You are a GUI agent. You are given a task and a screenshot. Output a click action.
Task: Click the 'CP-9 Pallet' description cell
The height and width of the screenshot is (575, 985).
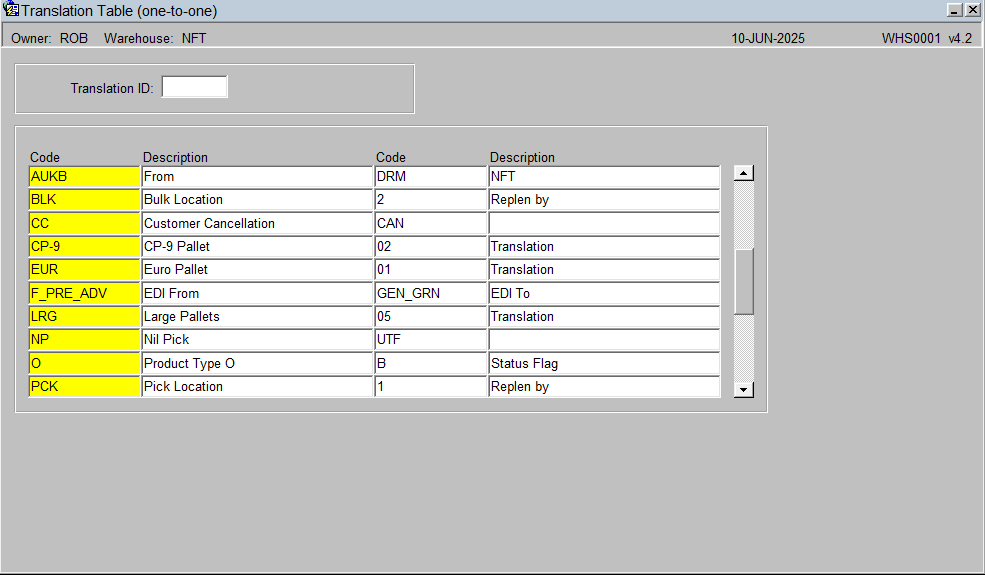click(x=258, y=246)
